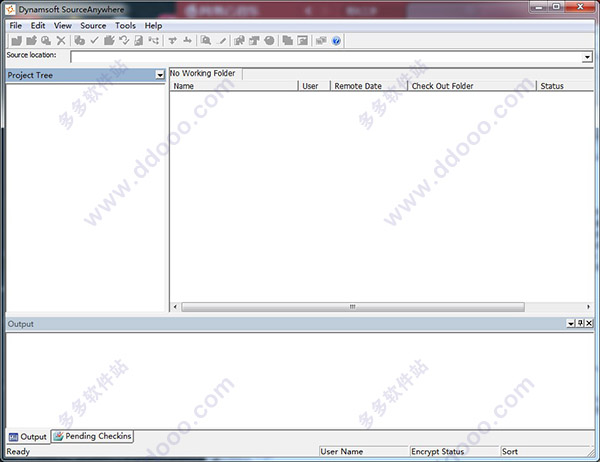Click the Undo Check Out curved-arrow icon

124,41
